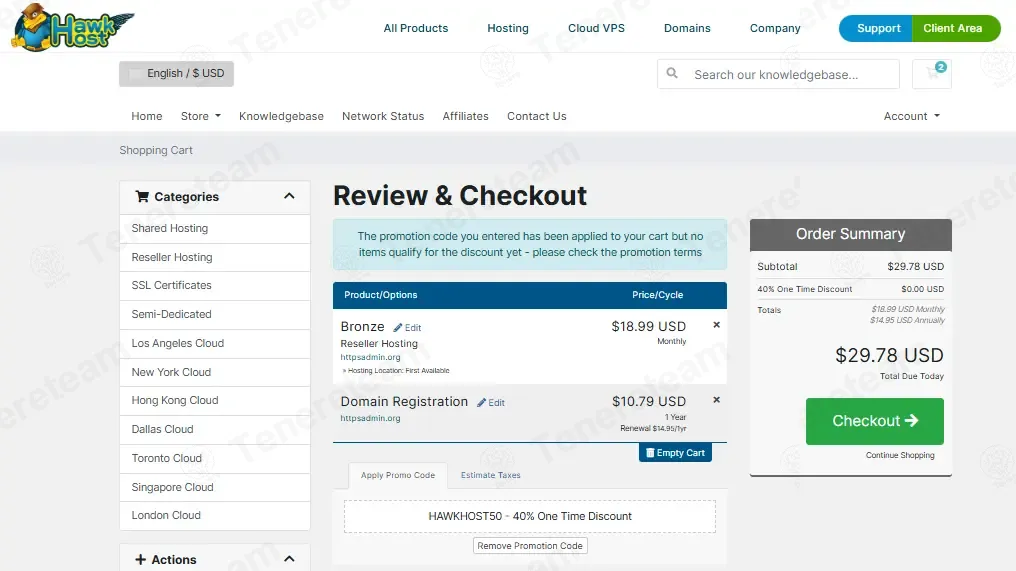Click the Empty Cart button

pyautogui.click(x=675, y=452)
